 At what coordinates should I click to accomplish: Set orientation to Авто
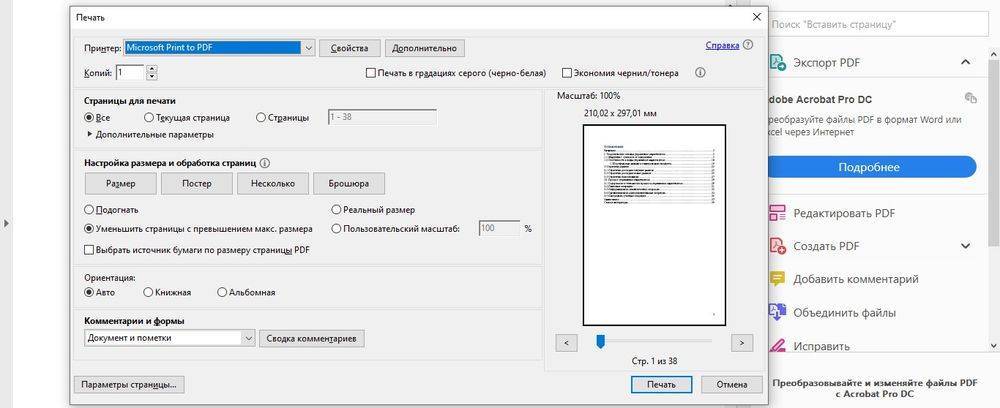point(89,293)
